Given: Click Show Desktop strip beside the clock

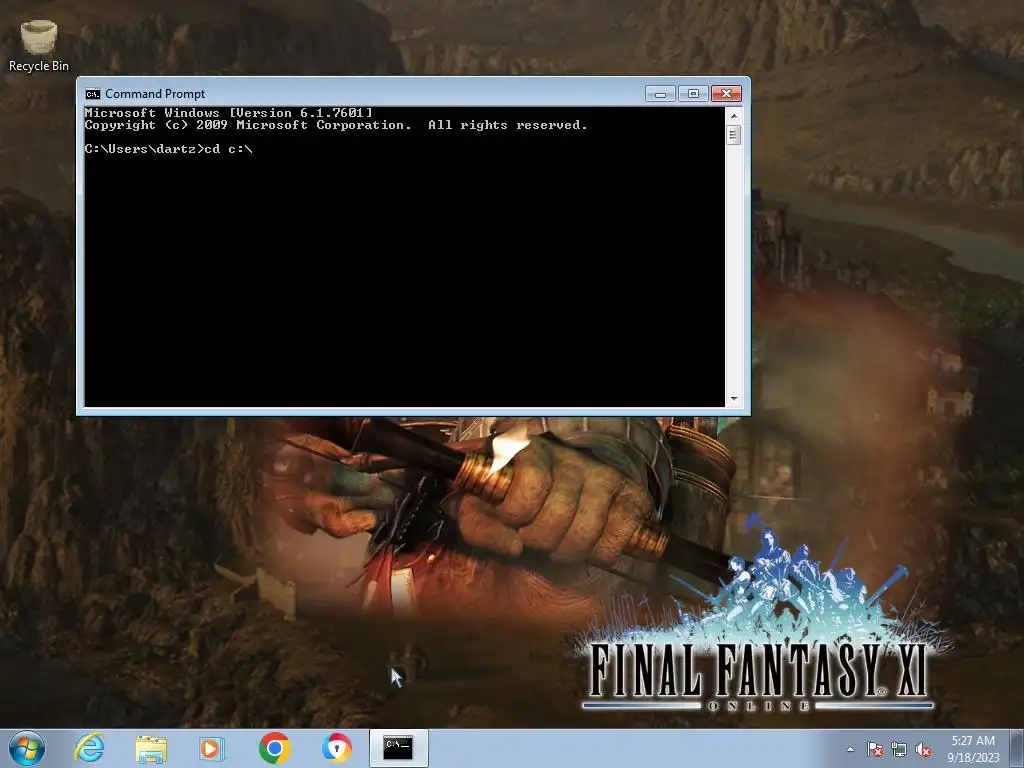Looking at the screenshot, I should 1019,748.
